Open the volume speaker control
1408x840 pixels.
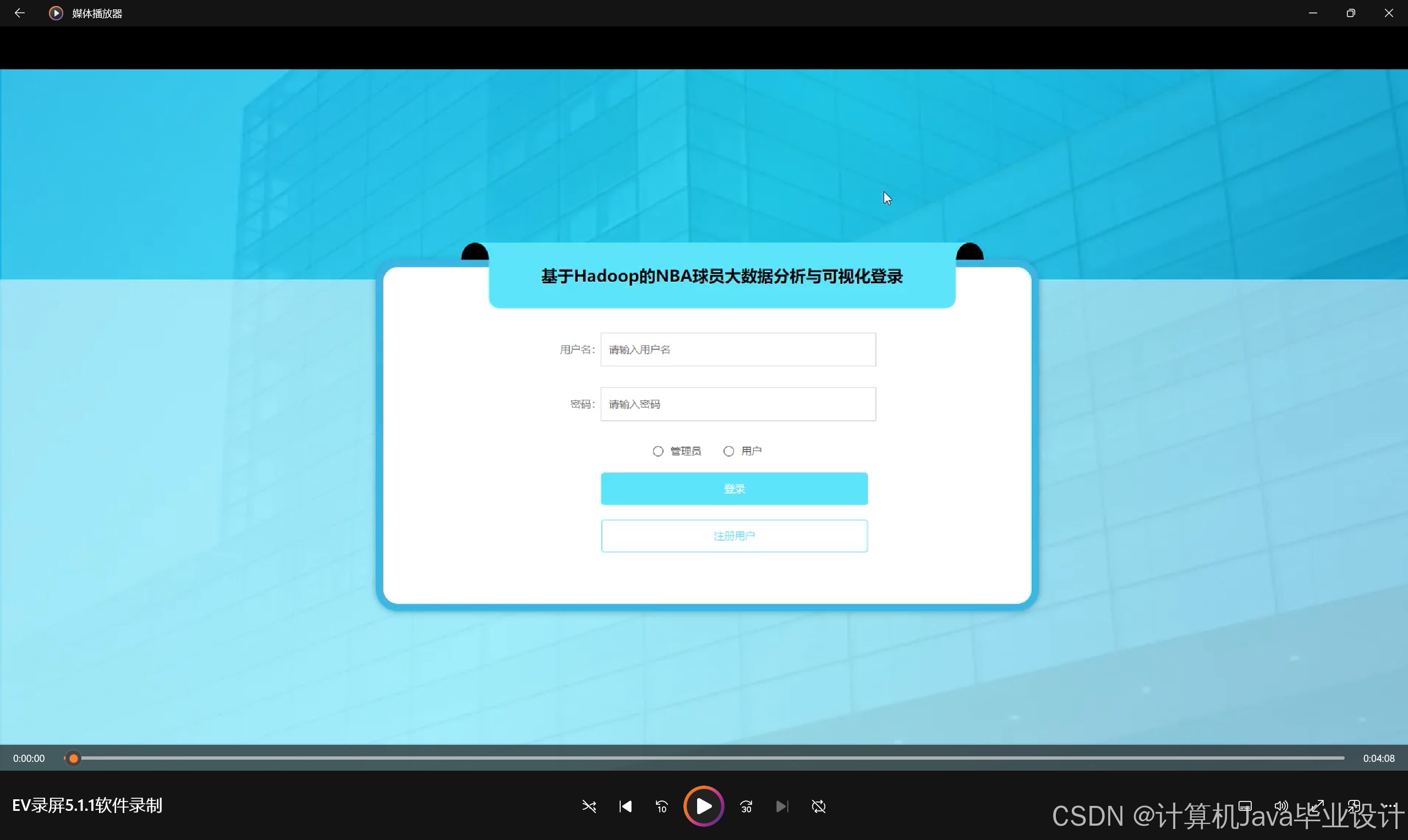(x=1280, y=805)
